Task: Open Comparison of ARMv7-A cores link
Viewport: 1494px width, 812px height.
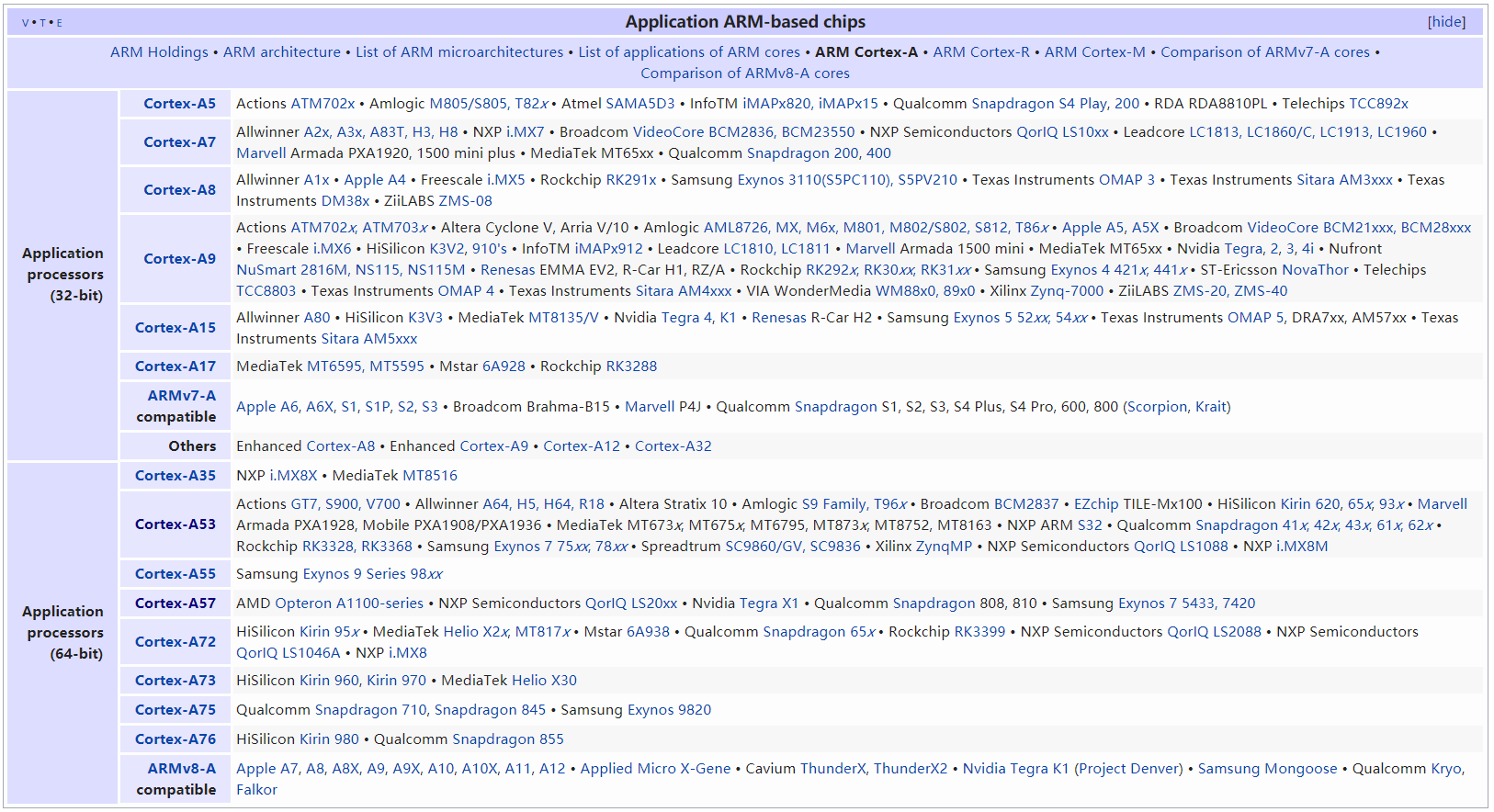Action: pyautogui.click(x=1265, y=52)
